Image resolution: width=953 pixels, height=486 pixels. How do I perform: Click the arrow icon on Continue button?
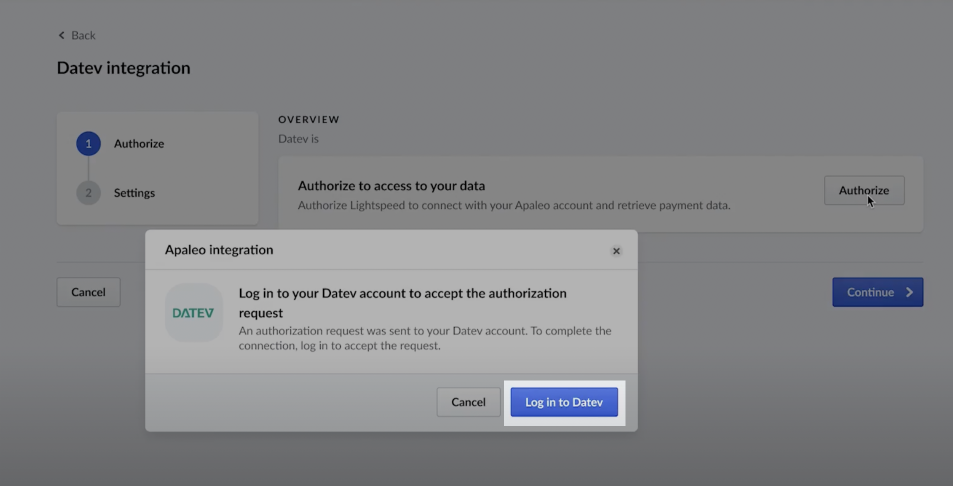(909, 292)
